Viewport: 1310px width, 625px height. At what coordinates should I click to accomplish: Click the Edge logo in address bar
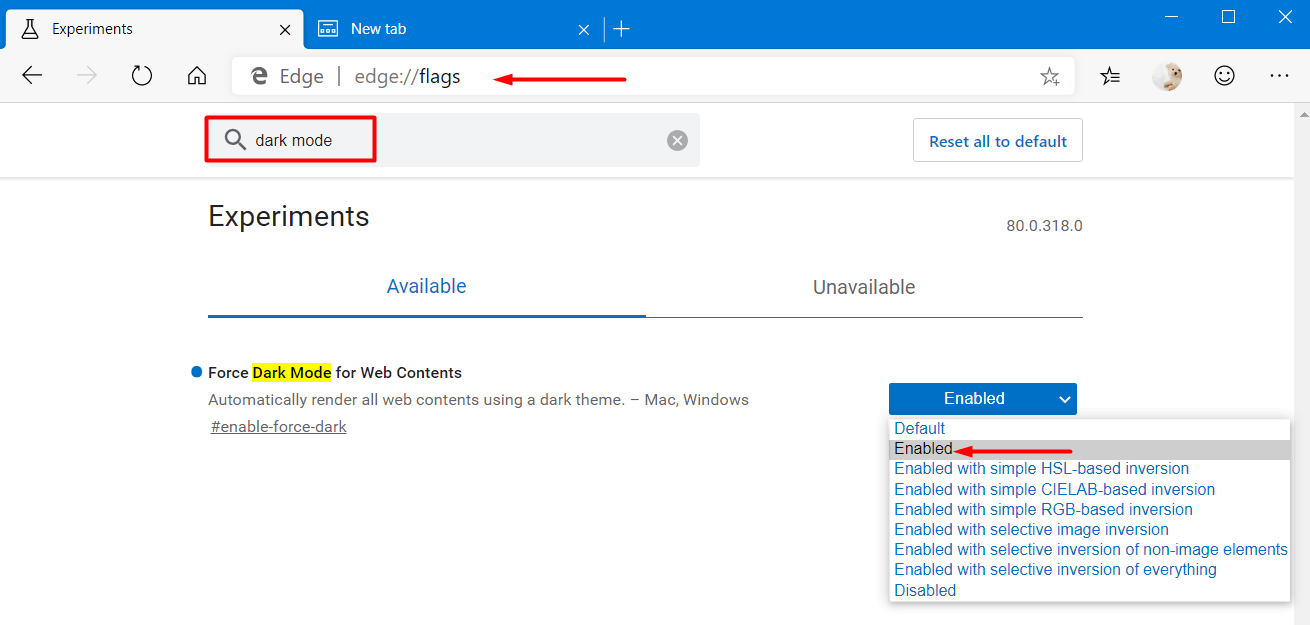click(x=260, y=76)
